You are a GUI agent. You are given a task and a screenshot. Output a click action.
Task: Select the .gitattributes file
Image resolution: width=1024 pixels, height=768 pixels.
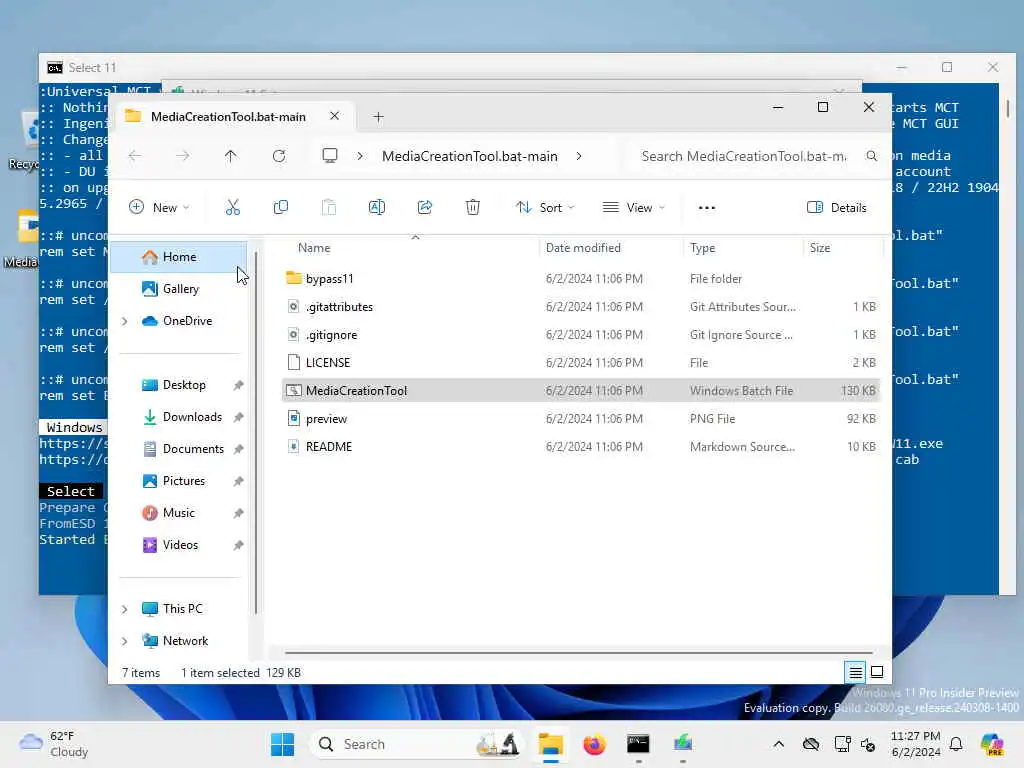pos(581,307)
